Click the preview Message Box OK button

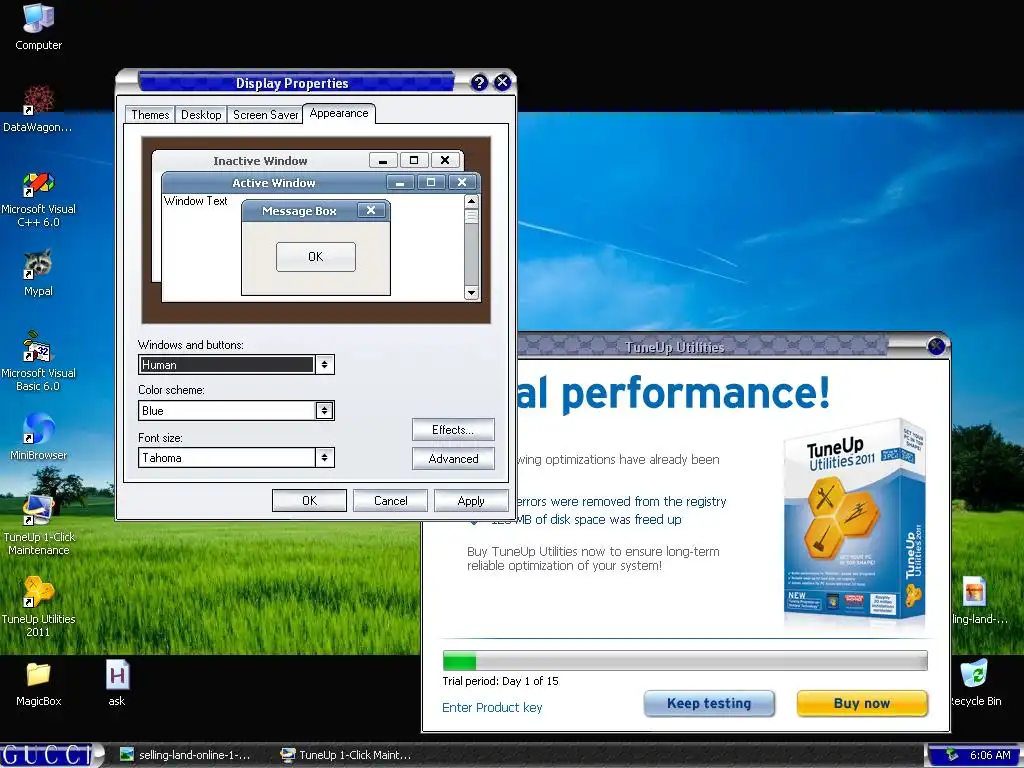point(316,257)
